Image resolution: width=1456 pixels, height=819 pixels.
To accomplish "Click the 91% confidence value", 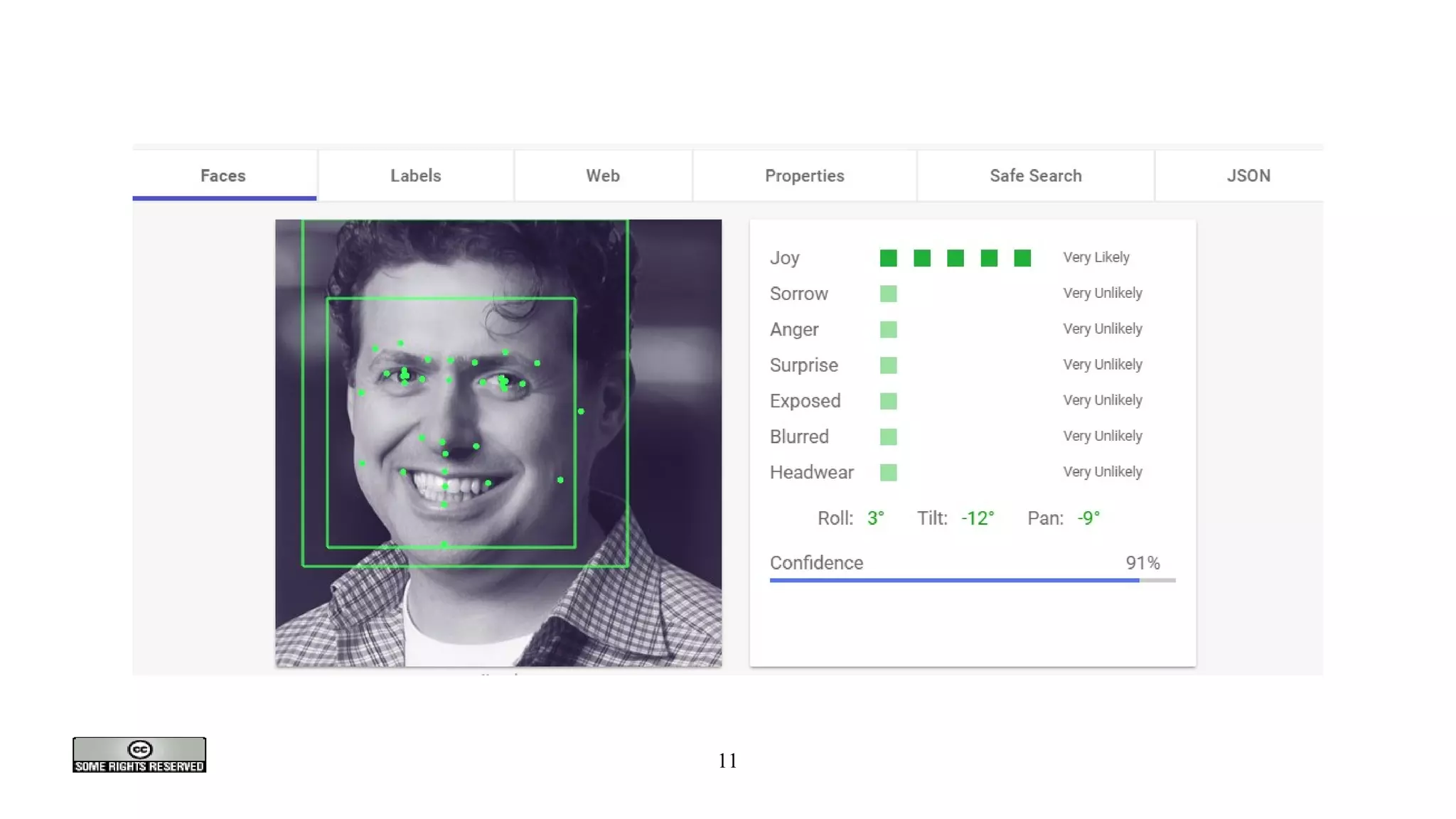I will [x=1142, y=563].
